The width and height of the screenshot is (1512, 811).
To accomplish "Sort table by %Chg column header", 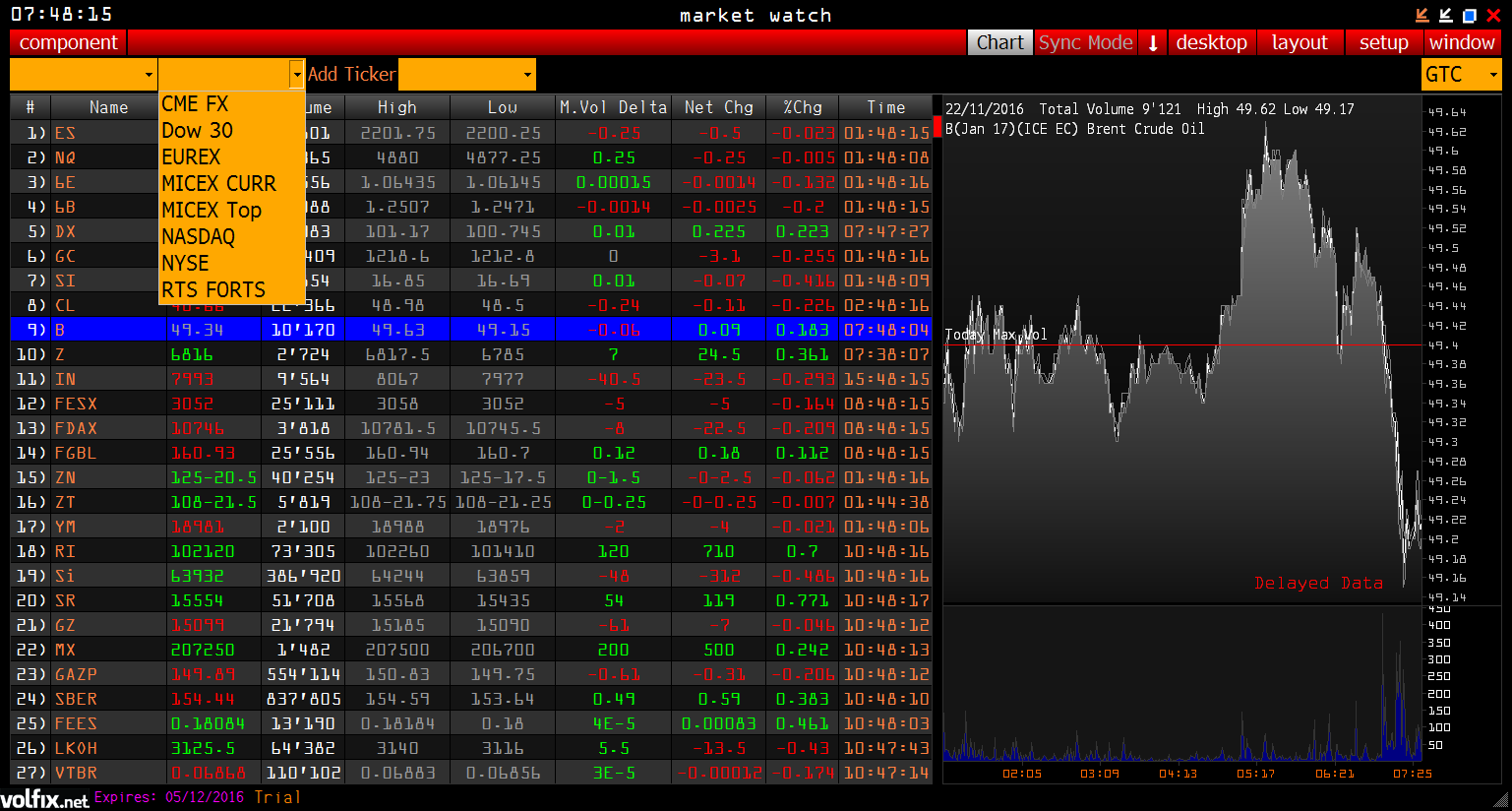I will (x=802, y=107).
